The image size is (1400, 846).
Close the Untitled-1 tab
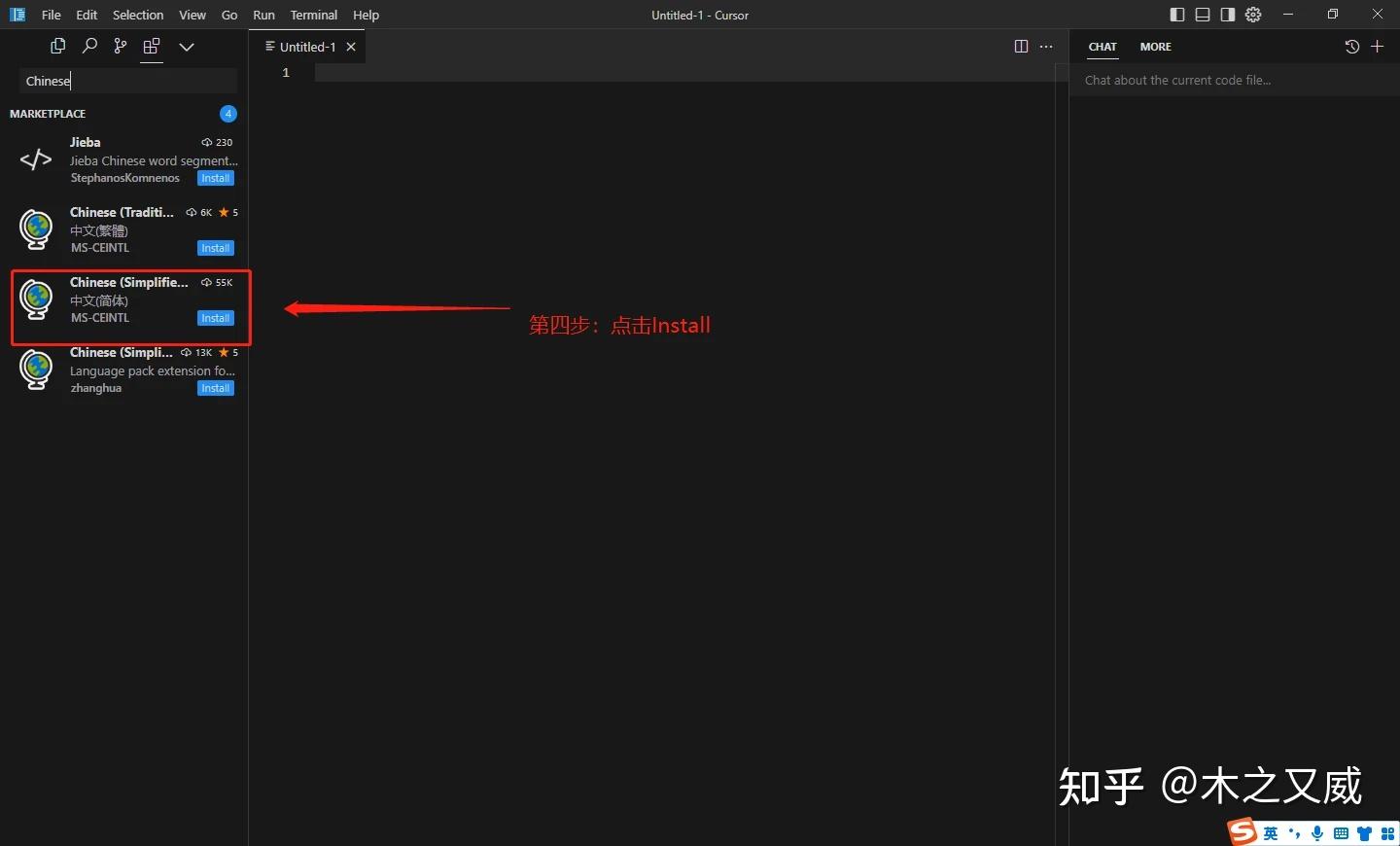point(351,47)
